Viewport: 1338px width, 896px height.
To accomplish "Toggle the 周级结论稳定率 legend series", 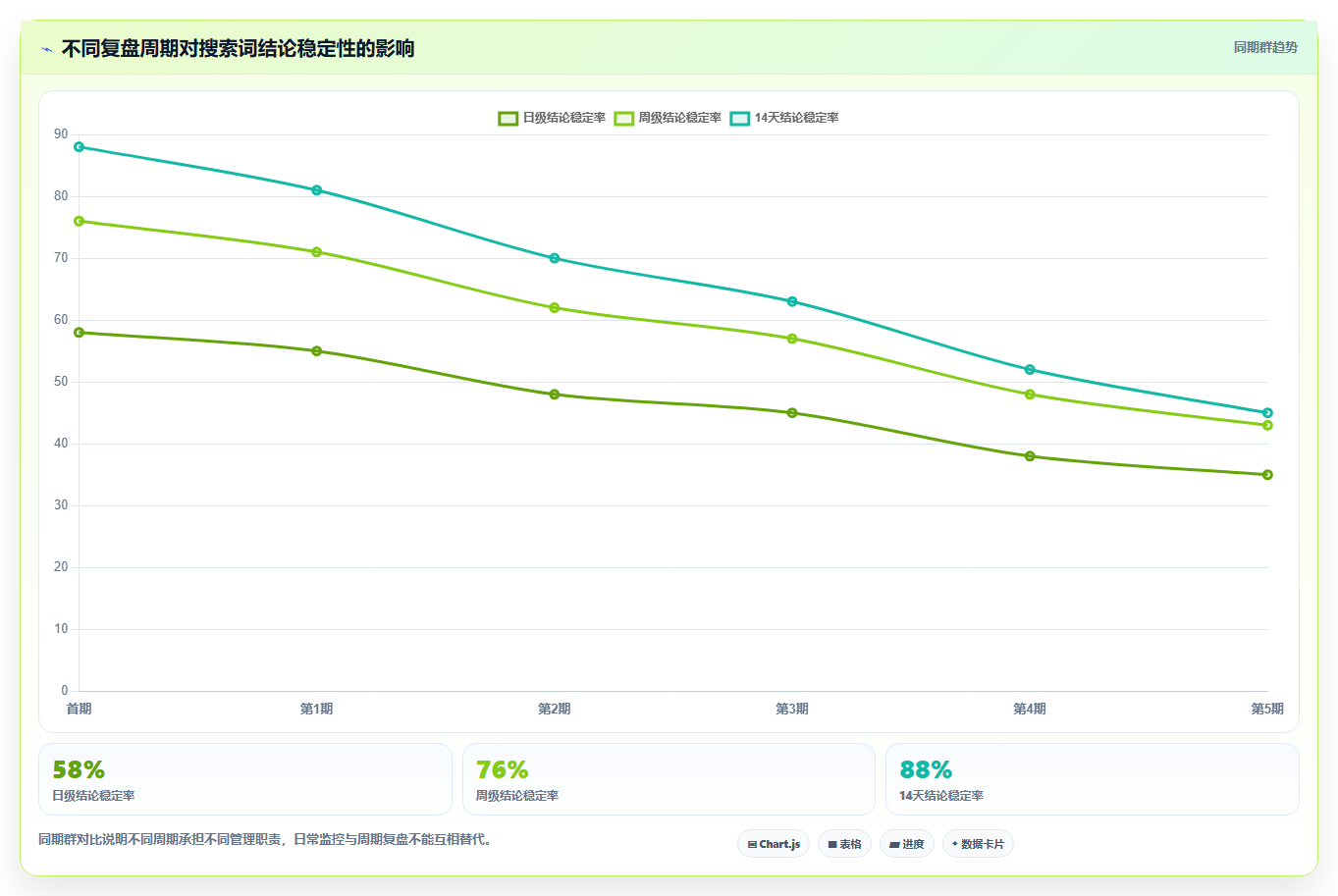I will pyautogui.click(x=668, y=118).
